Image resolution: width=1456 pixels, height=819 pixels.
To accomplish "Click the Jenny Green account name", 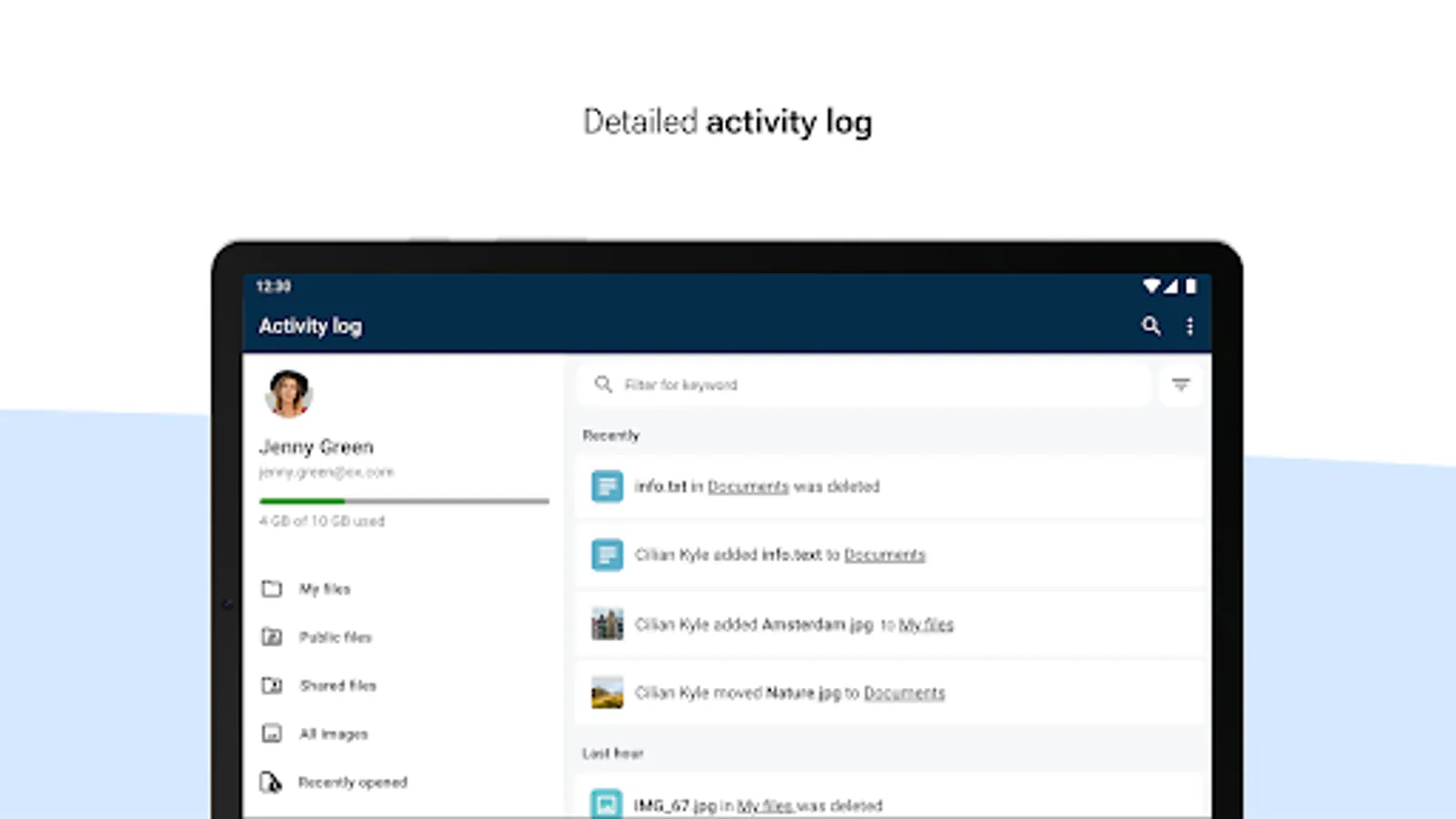I will click(x=317, y=447).
